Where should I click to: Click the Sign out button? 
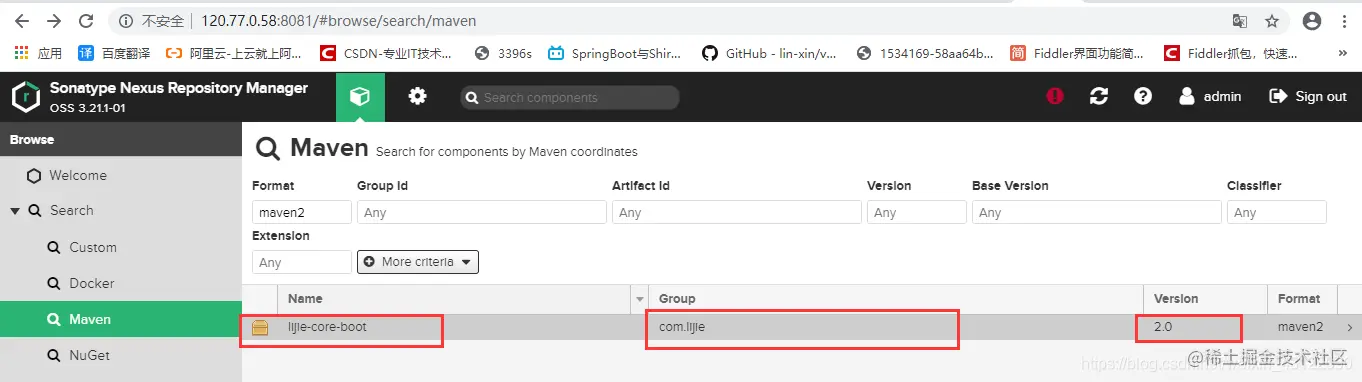(1308, 97)
